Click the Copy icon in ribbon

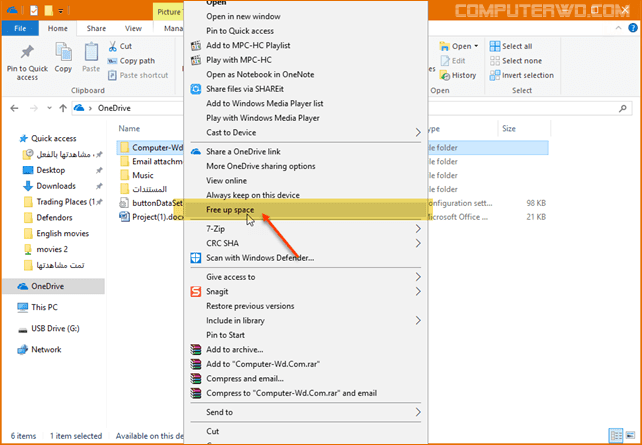(63, 52)
